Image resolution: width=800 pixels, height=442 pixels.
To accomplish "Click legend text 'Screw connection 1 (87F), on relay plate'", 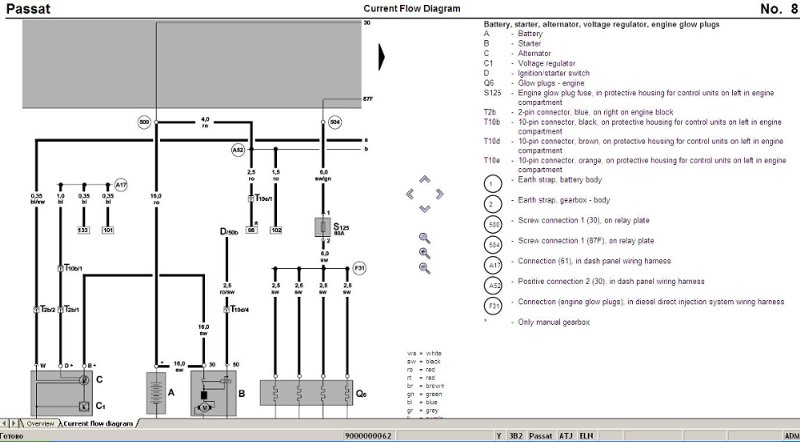I will click(x=586, y=240).
